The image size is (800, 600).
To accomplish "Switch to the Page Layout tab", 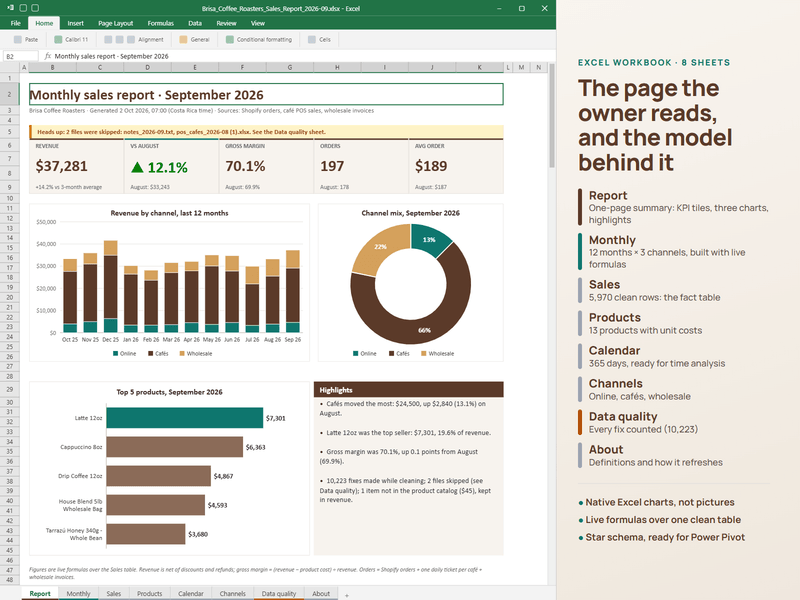I will [x=115, y=23].
